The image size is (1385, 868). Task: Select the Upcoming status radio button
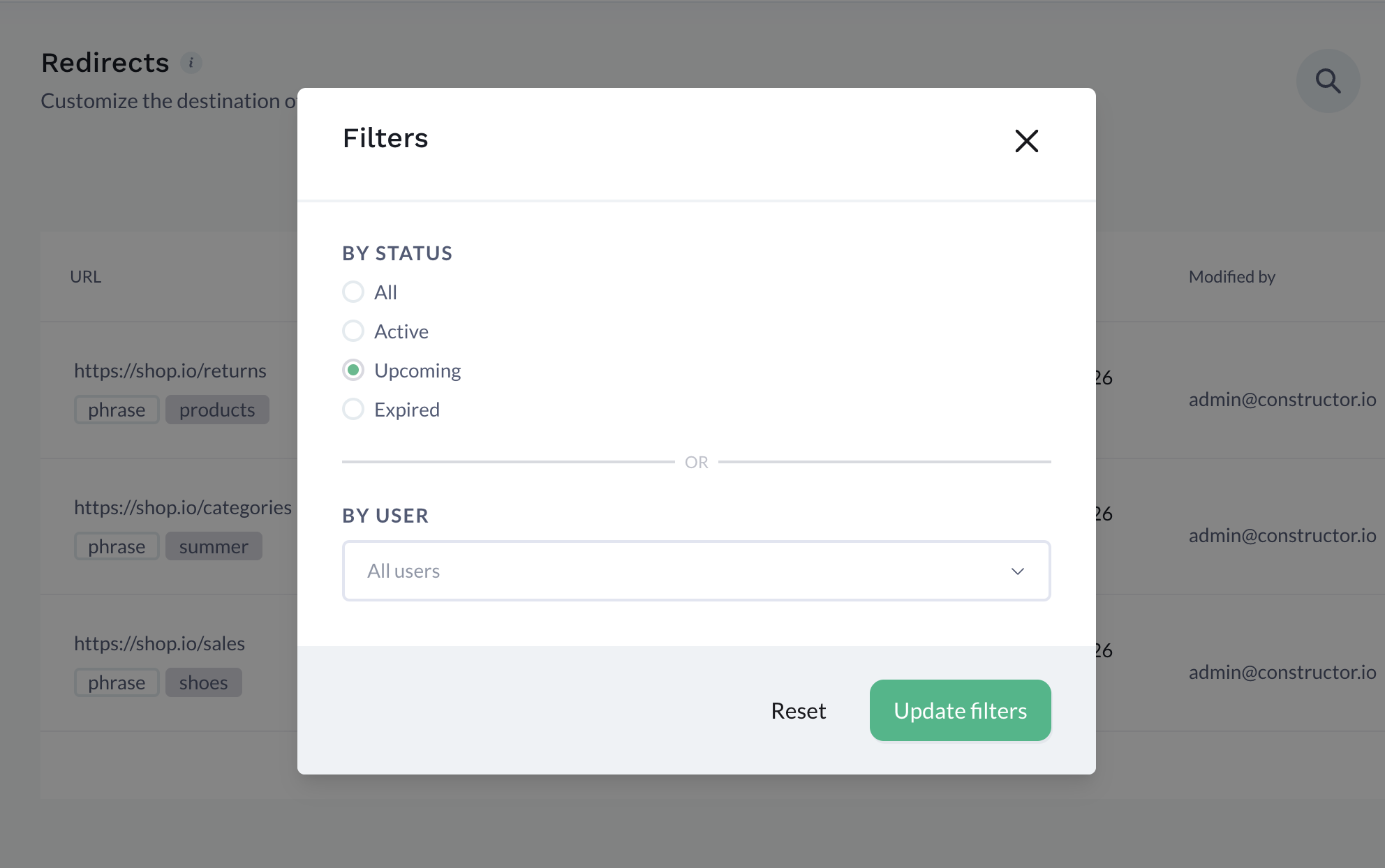pyautogui.click(x=353, y=370)
